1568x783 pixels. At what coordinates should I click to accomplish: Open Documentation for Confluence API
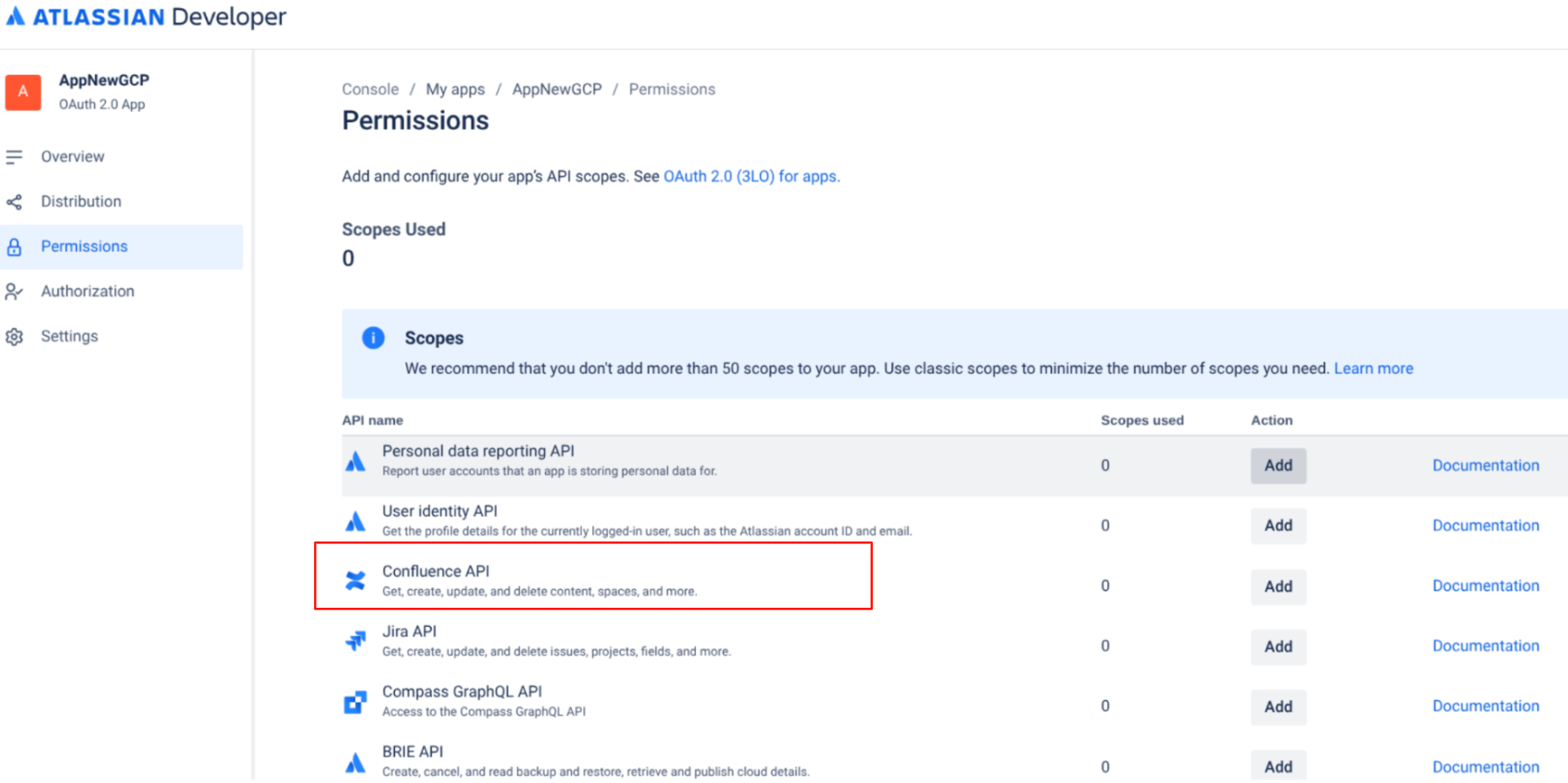pos(1486,586)
